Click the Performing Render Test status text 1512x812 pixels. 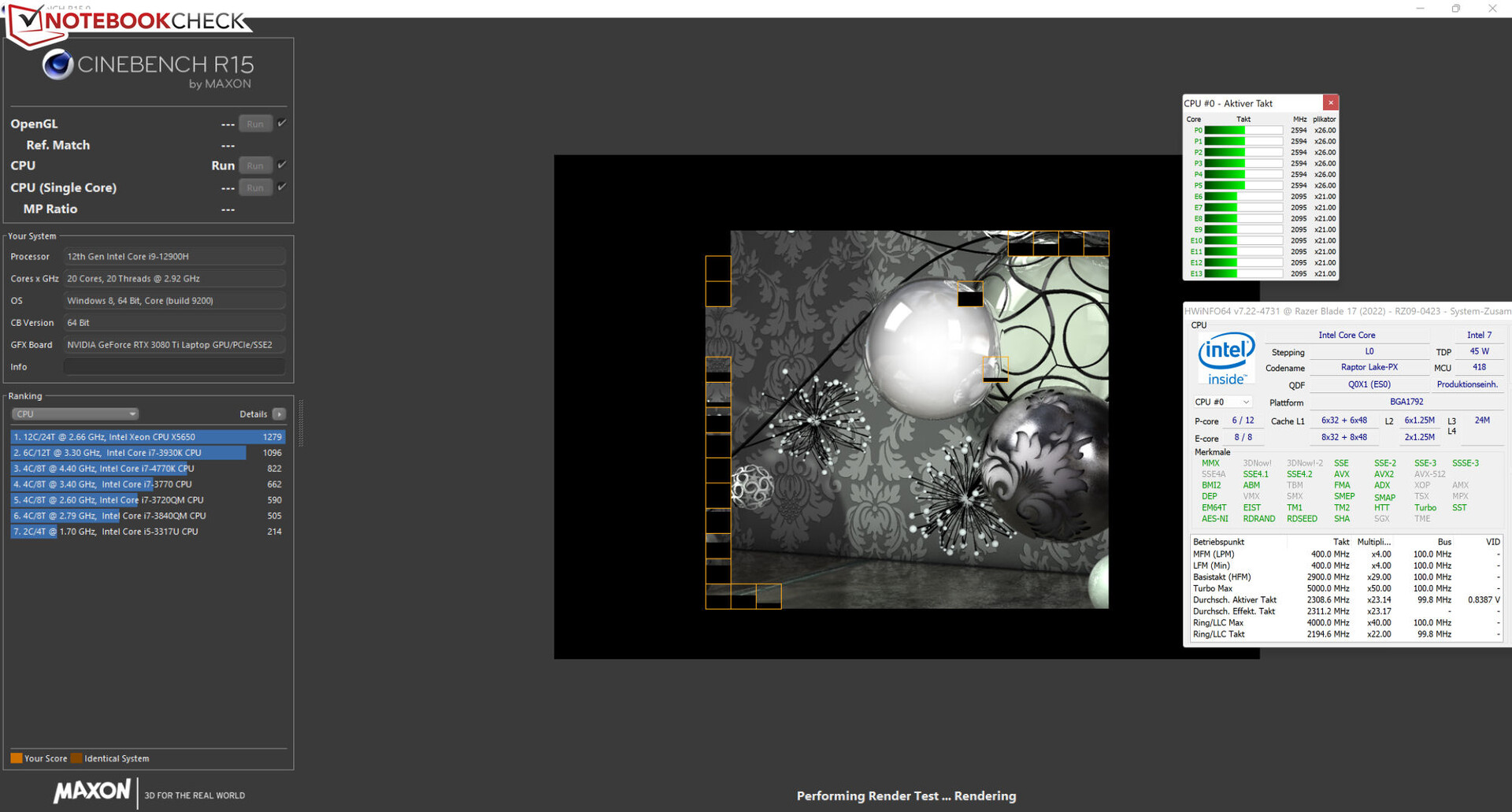click(906, 796)
